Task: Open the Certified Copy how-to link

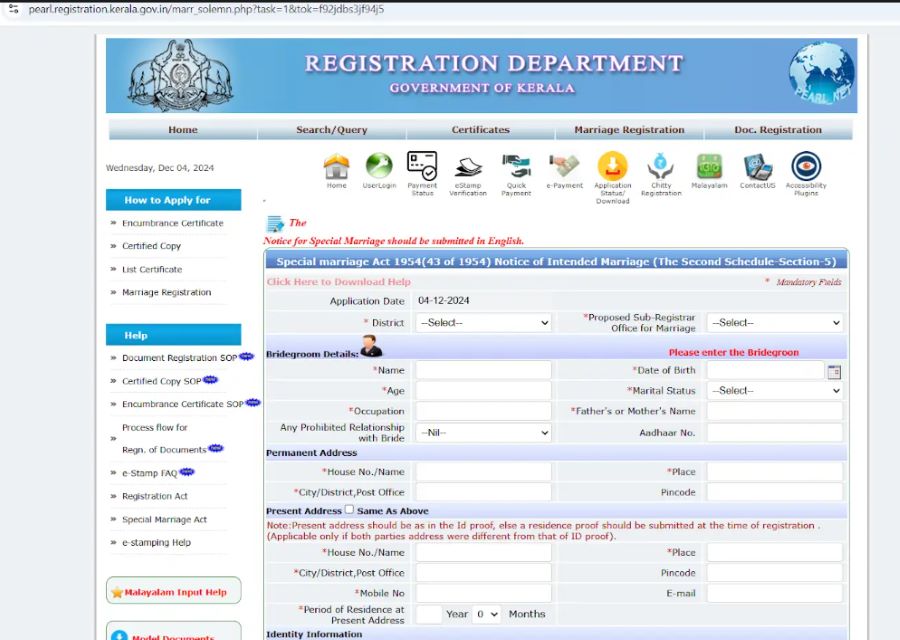Action: pyautogui.click(x=152, y=246)
